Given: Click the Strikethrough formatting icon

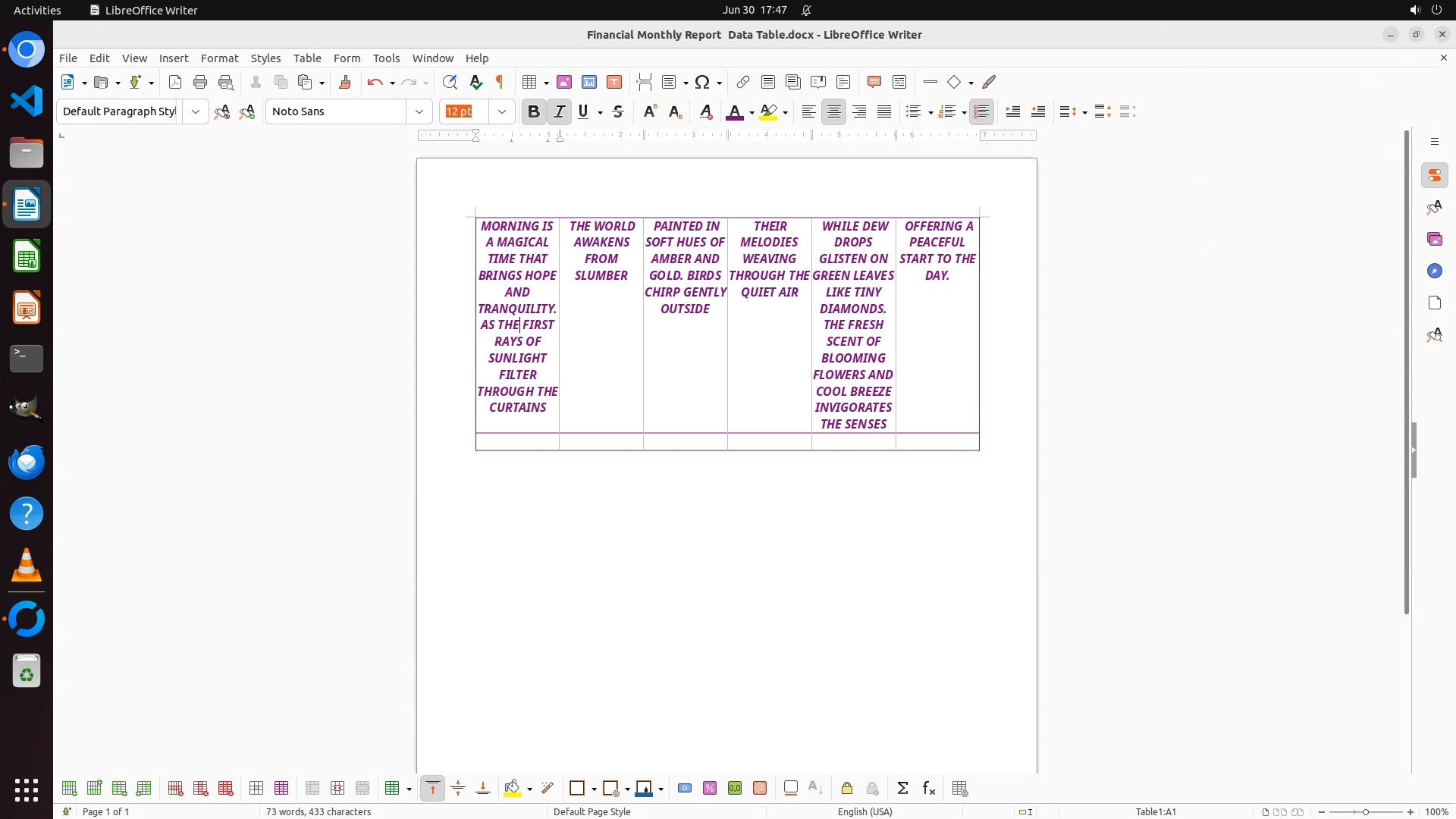Looking at the screenshot, I should (x=618, y=111).
